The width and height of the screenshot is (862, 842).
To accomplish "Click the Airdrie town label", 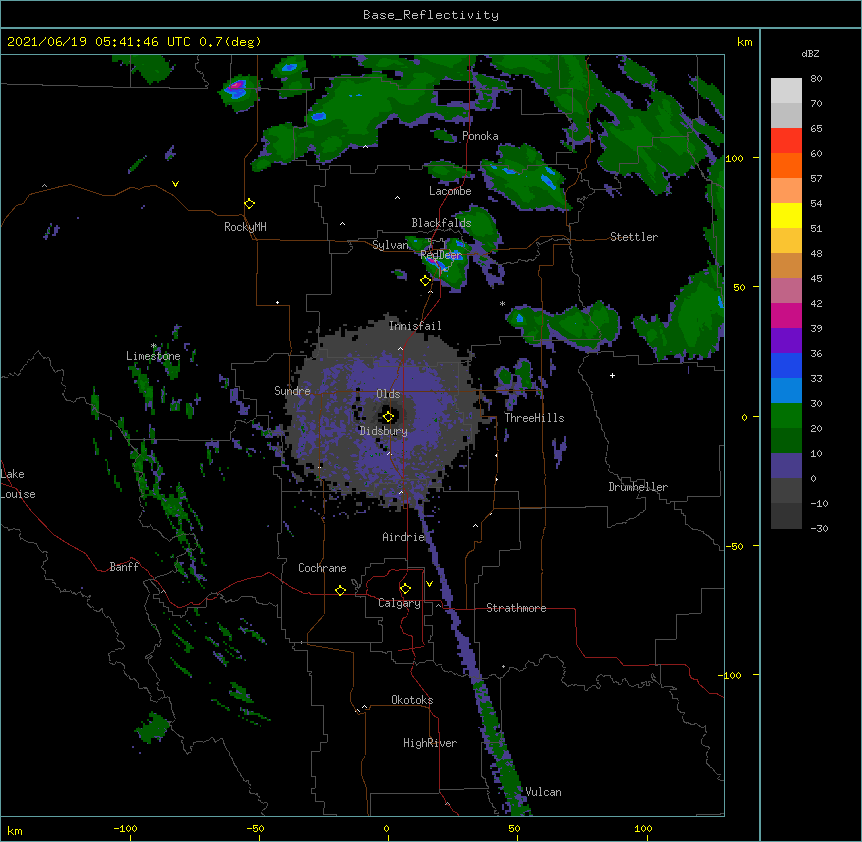I will (x=404, y=537).
